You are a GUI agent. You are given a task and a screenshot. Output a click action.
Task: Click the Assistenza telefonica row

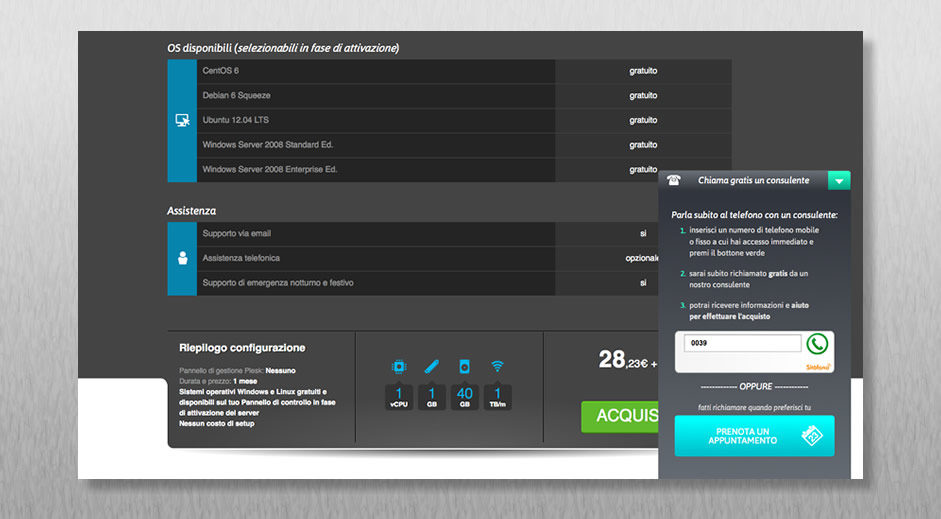376,258
